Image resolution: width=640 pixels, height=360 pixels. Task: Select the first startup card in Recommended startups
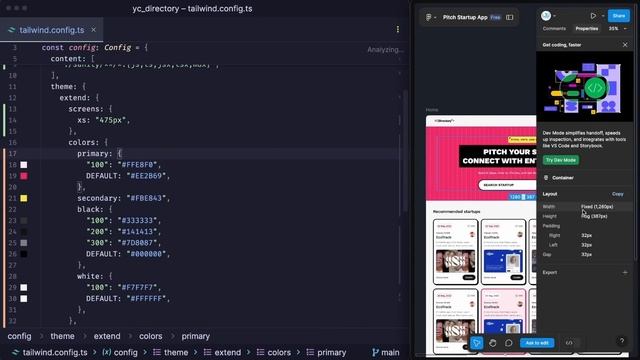[x=455, y=251]
